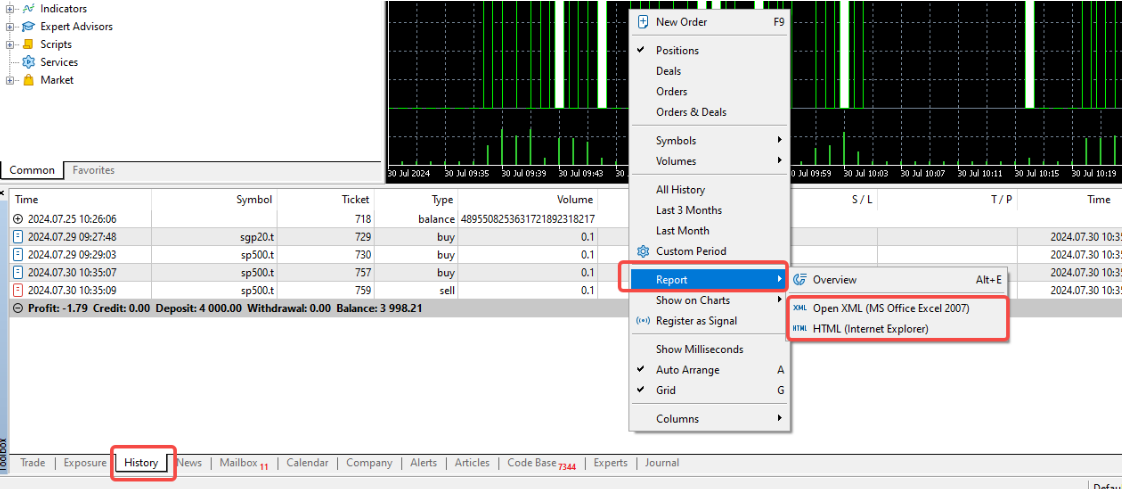
Task: Toggle the Auto Arrange option
Action: [x=687, y=370]
